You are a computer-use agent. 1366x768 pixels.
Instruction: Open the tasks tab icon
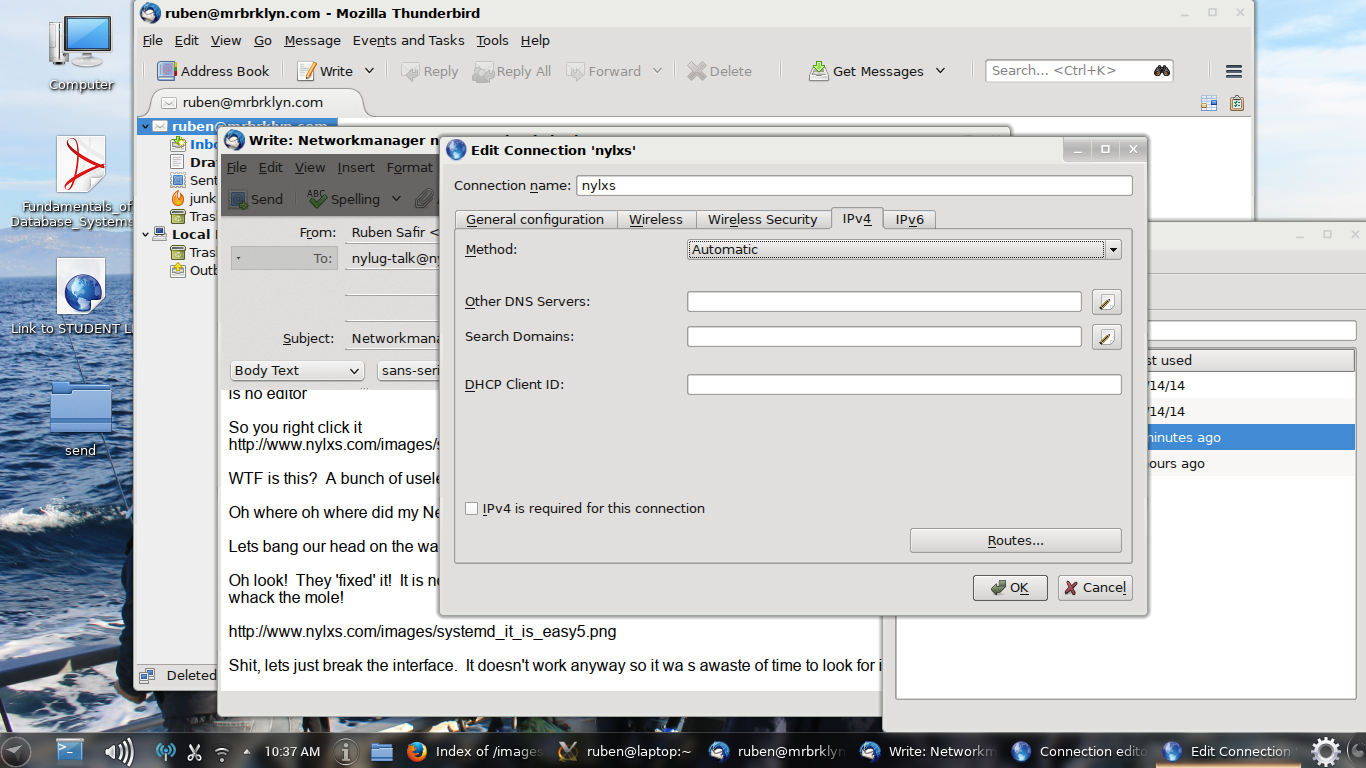coord(1237,102)
